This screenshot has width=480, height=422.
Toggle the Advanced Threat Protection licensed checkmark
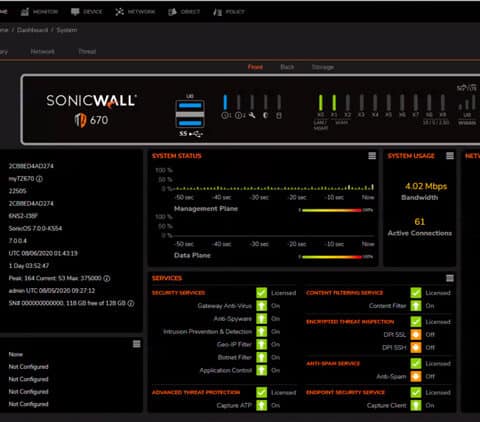(262, 392)
